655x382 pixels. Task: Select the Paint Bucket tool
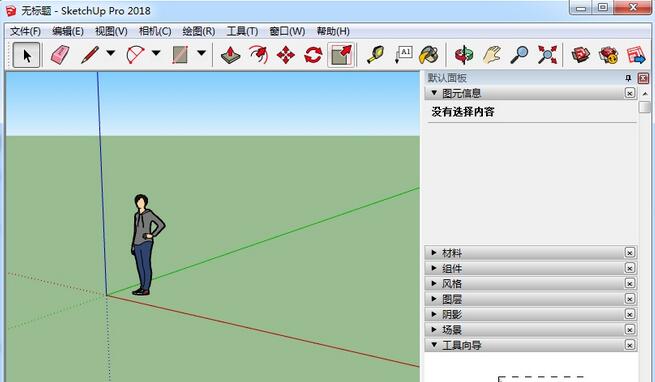click(429, 55)
